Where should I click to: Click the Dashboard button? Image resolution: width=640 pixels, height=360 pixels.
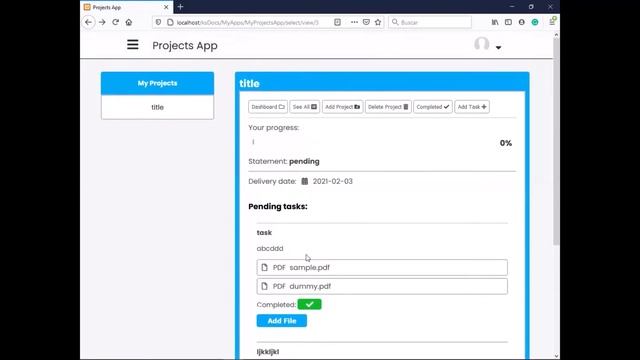pos(268,107)
